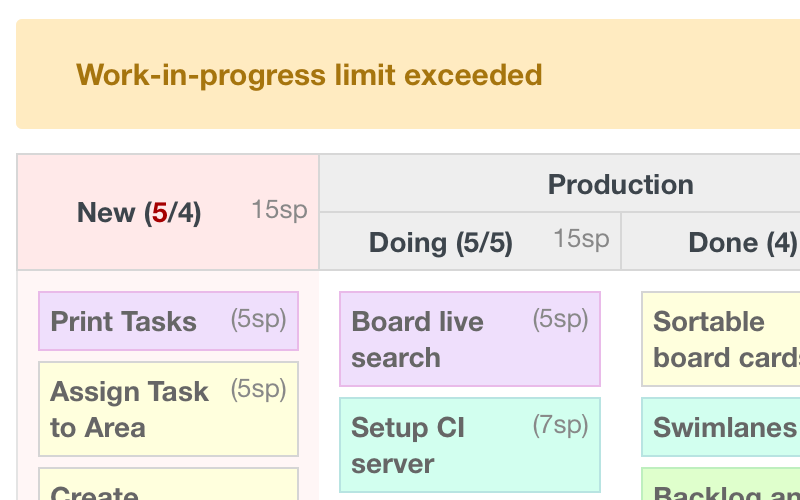Open the Setup CI server card
This screenshot has height=500, width=800.
pos(430,446)
